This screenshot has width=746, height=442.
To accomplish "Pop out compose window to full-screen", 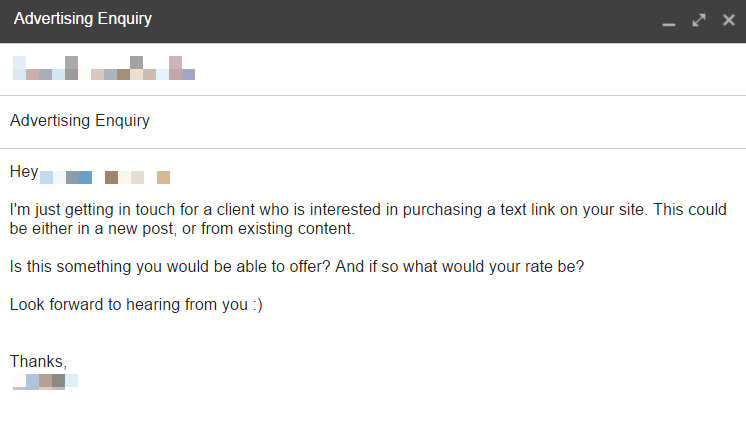I will pos(698,20).
